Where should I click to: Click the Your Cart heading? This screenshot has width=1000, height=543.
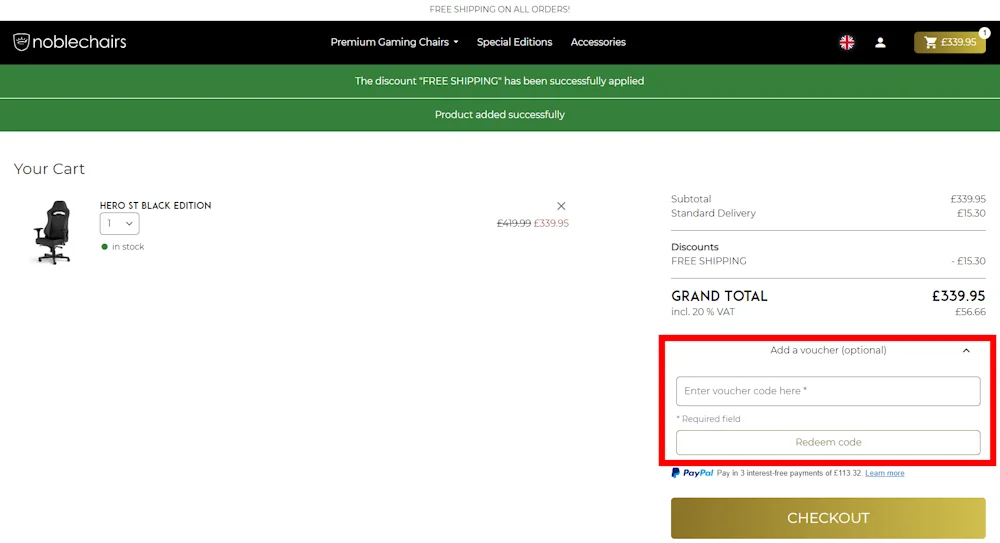coord(49,169)
